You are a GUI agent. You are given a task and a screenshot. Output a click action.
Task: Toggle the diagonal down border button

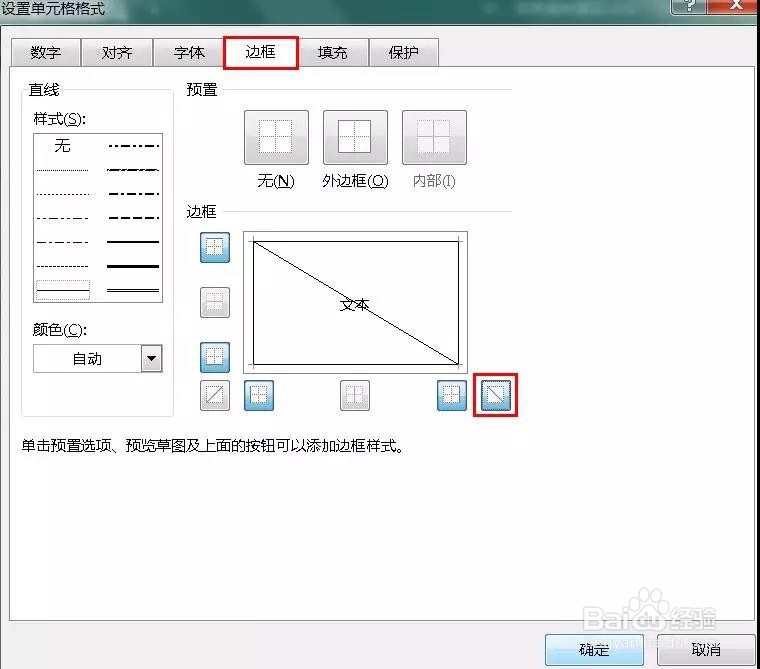tap(495, 395)
